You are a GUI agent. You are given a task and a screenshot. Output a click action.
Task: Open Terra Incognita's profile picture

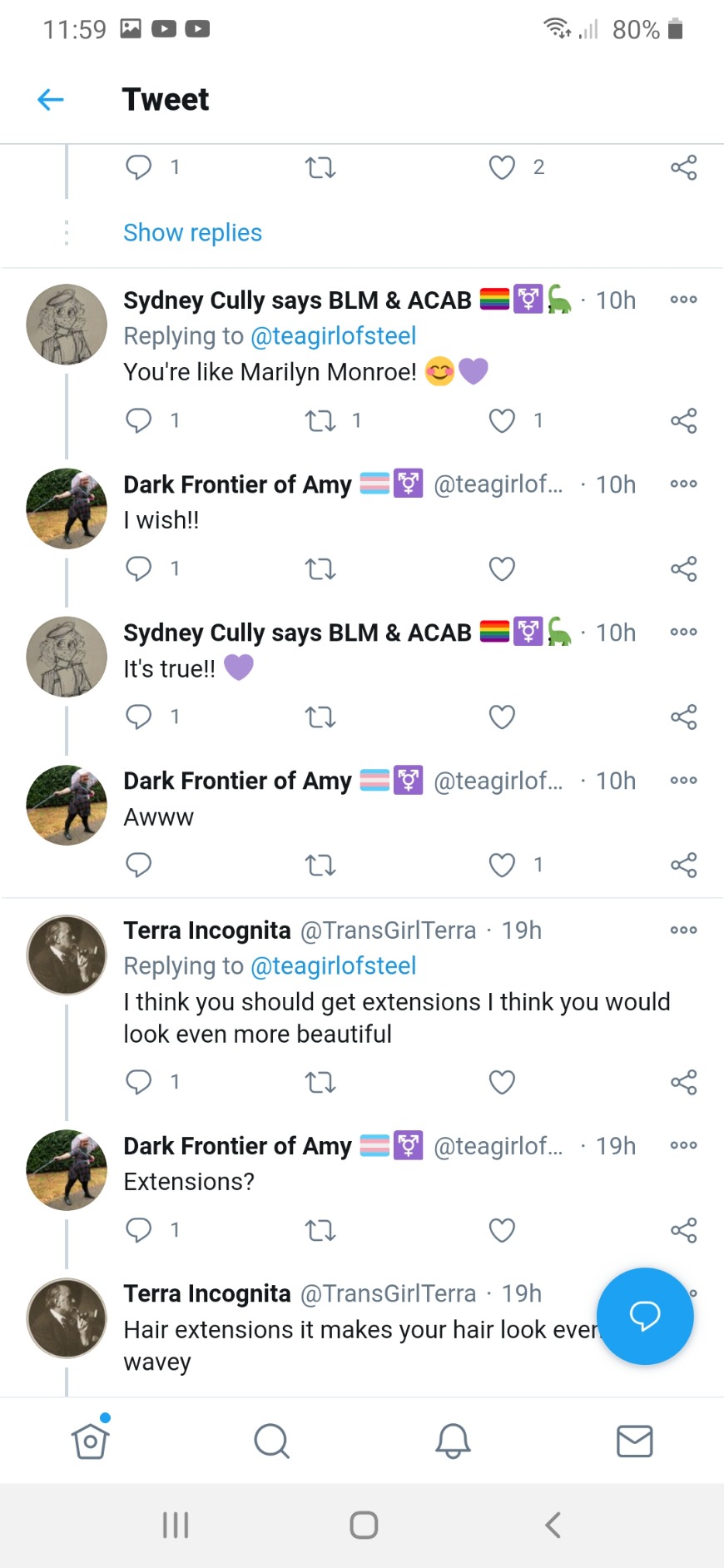67,955
